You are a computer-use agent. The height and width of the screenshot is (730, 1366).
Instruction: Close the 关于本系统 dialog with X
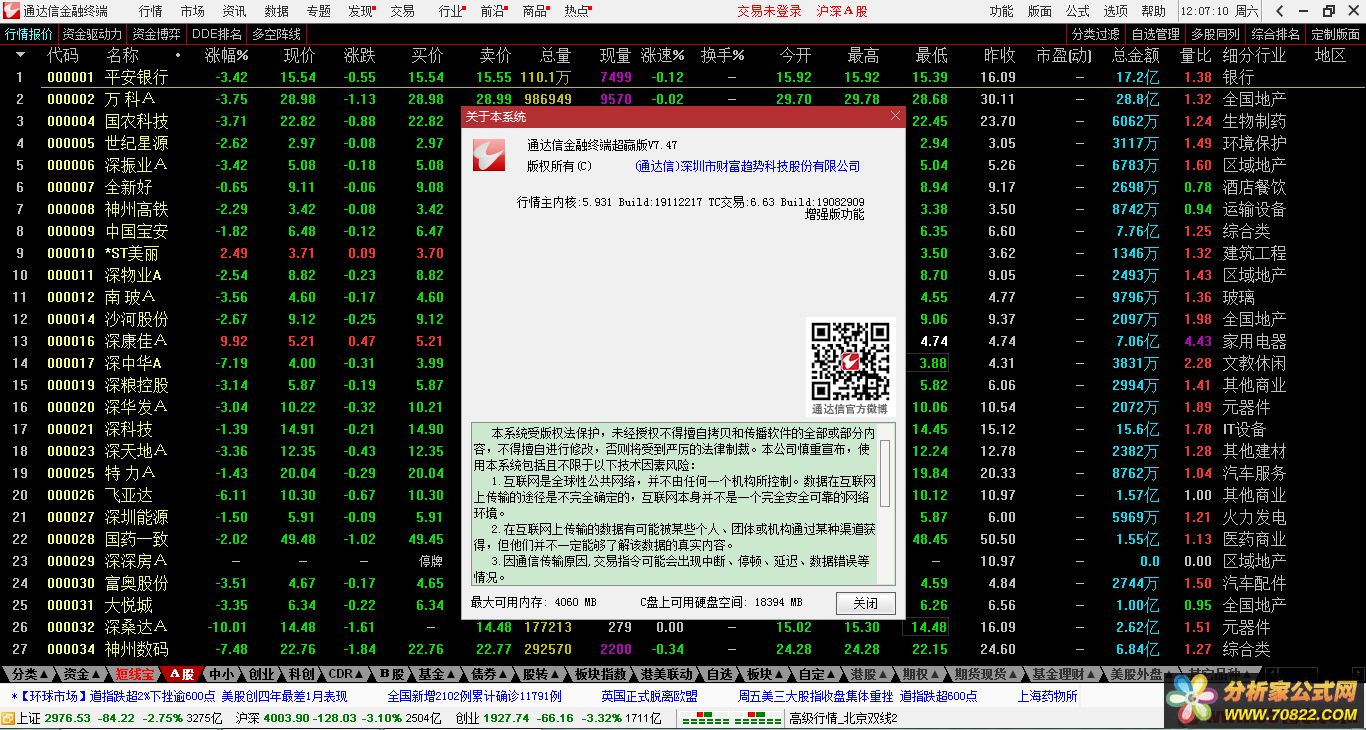[x=895, y=116]
